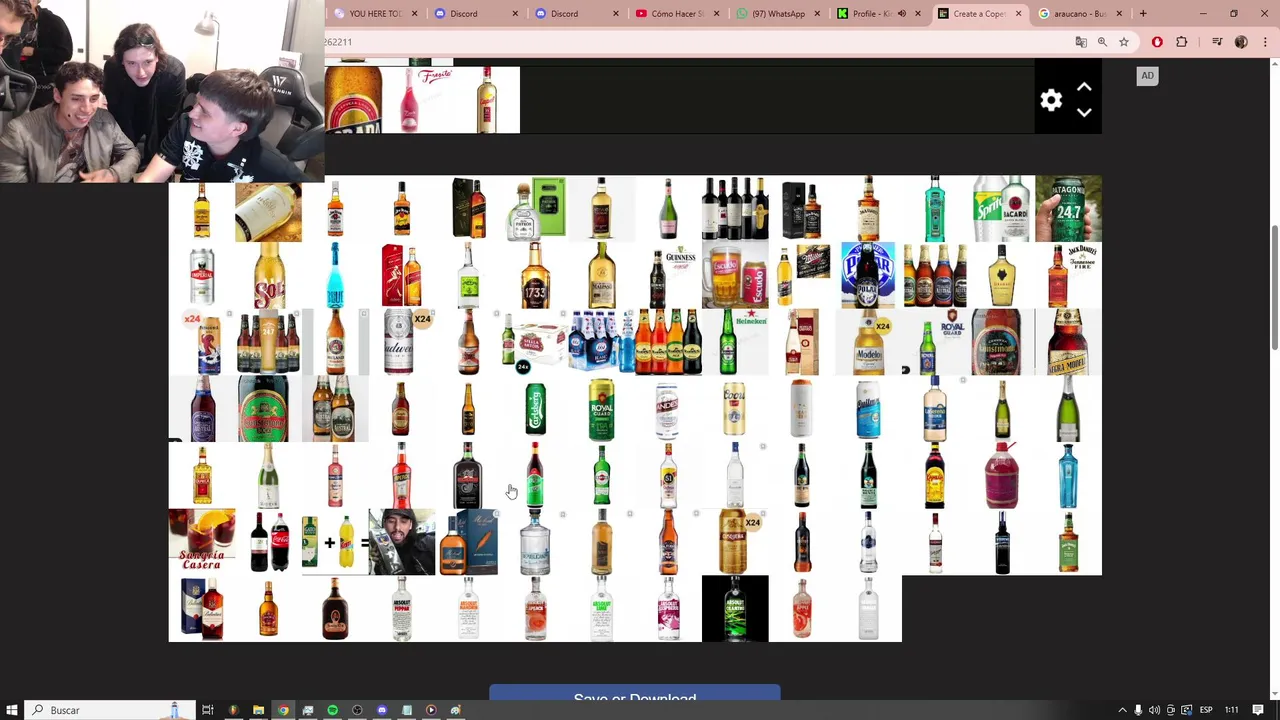Select the Stella Artois 24x pack image
This screenshot has width=1280, height=720.
535,342
